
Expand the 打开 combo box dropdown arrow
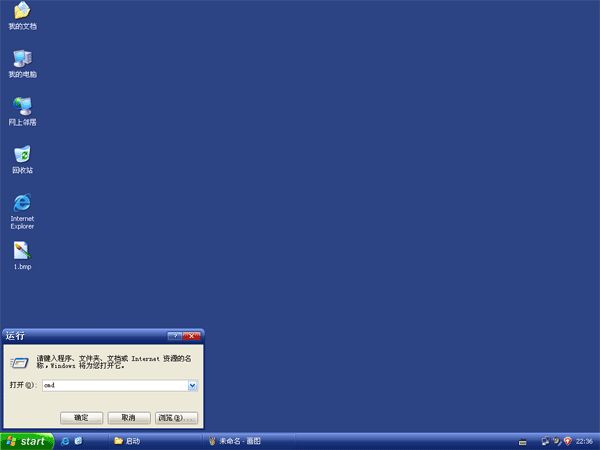point(192,386)
